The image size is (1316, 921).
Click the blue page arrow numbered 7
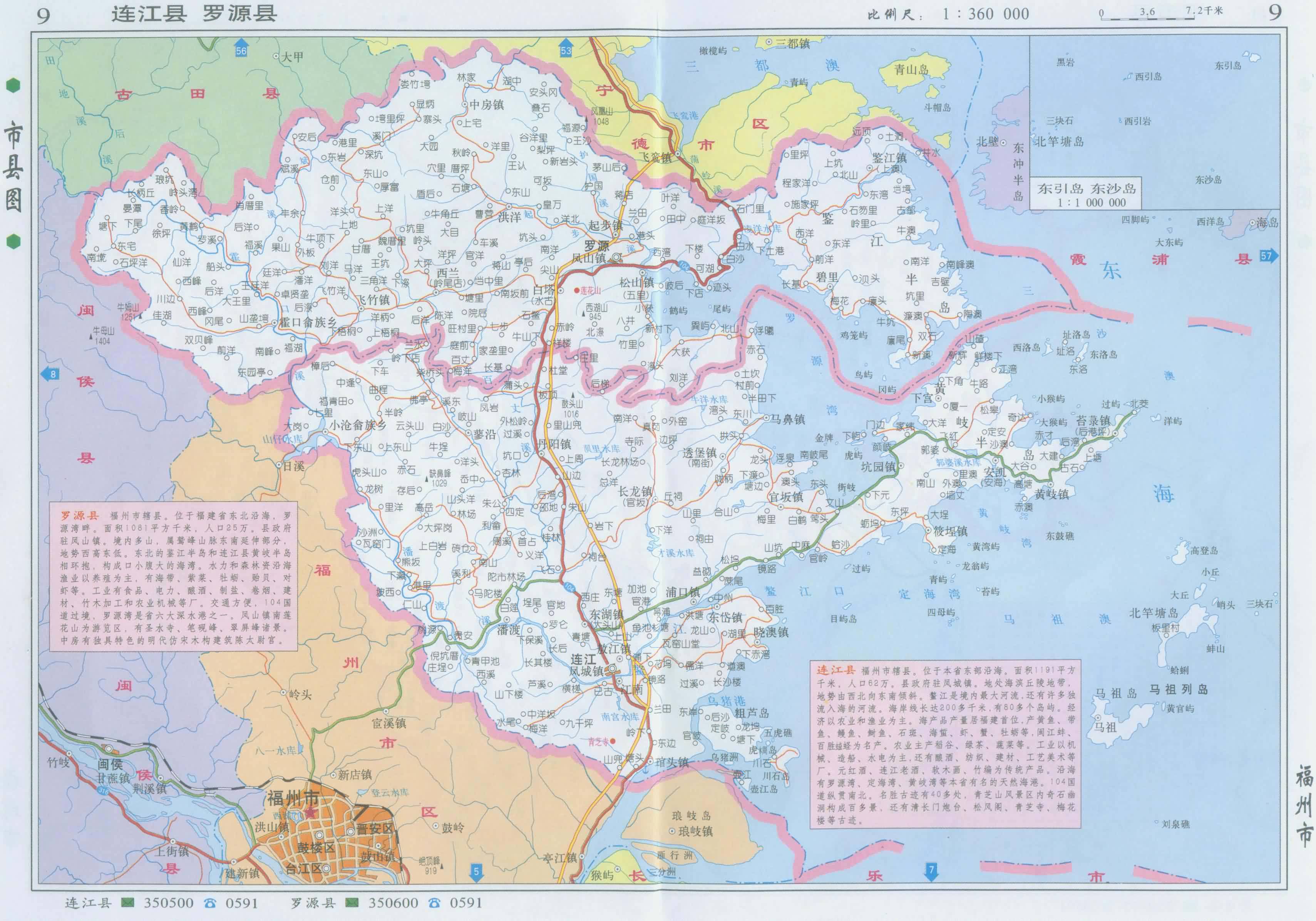931,872
